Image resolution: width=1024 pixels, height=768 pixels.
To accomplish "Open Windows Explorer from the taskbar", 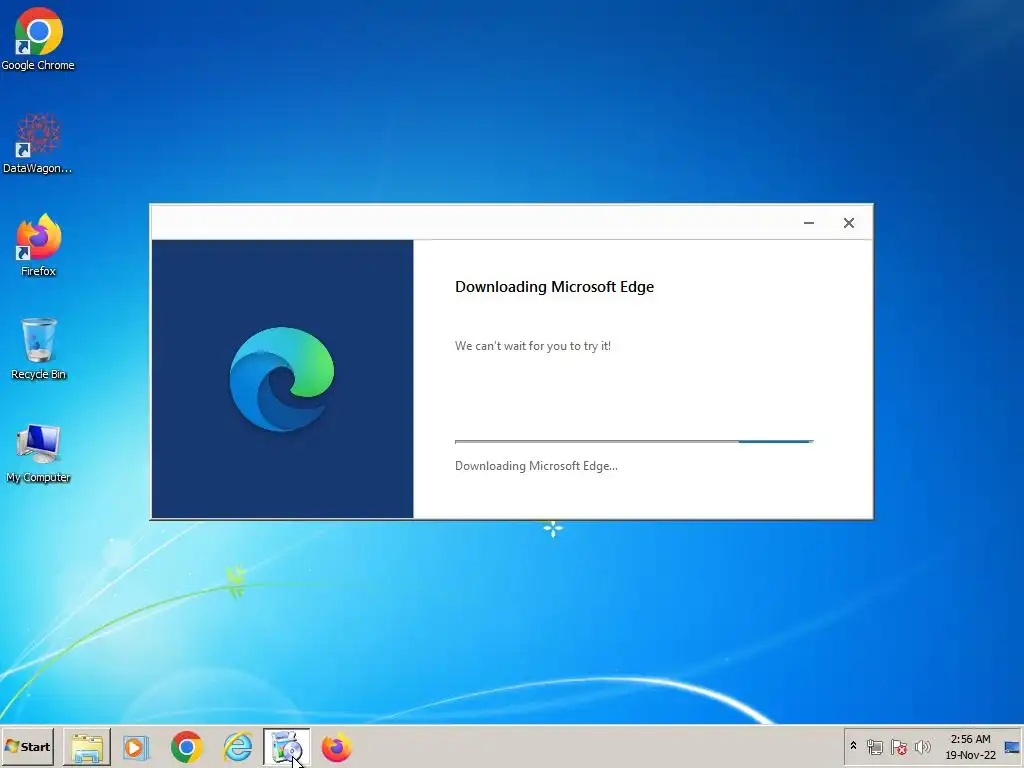I will 87,747.
